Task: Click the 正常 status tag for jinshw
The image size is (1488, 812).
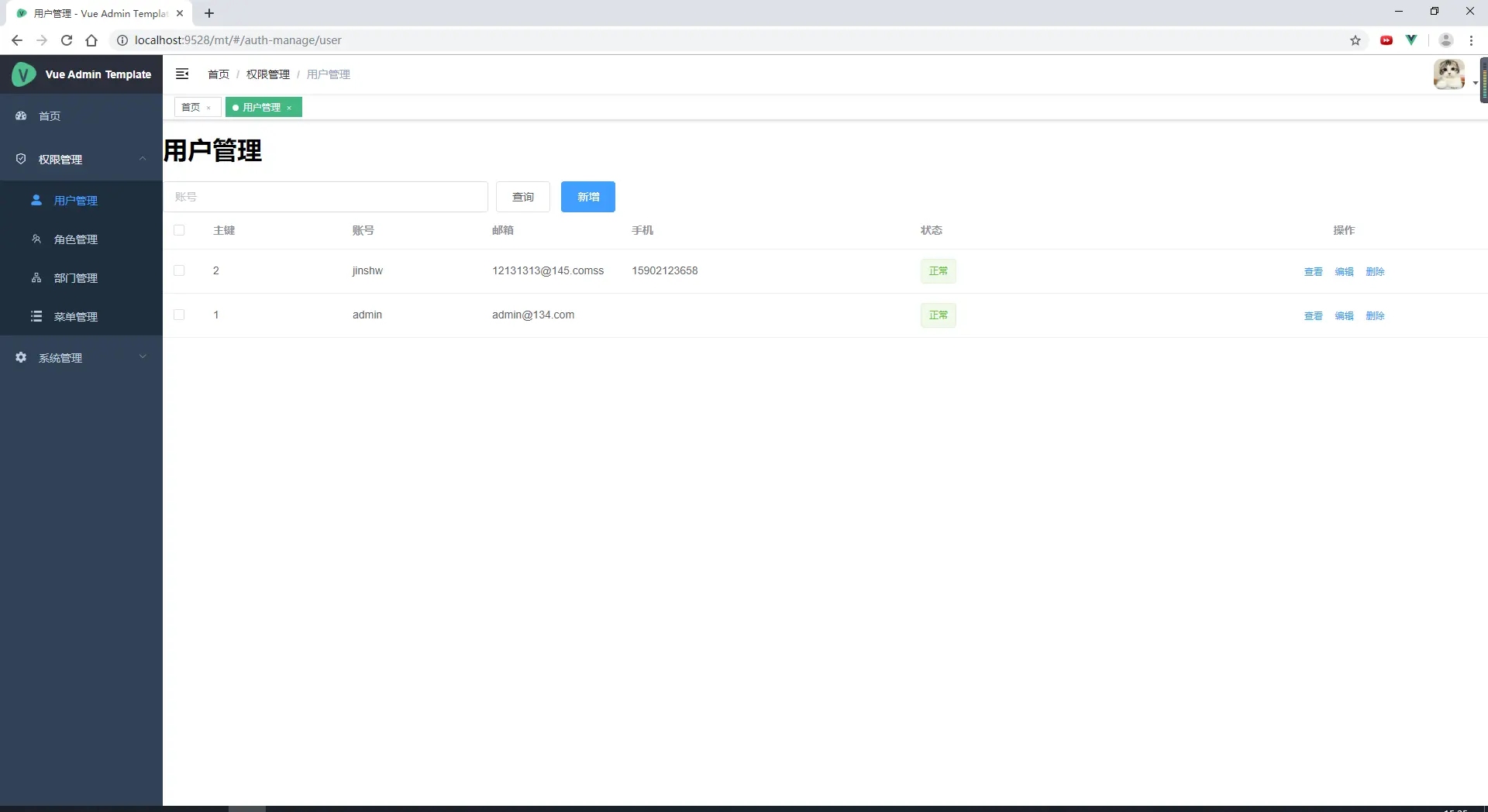Action: coord(939,271)
